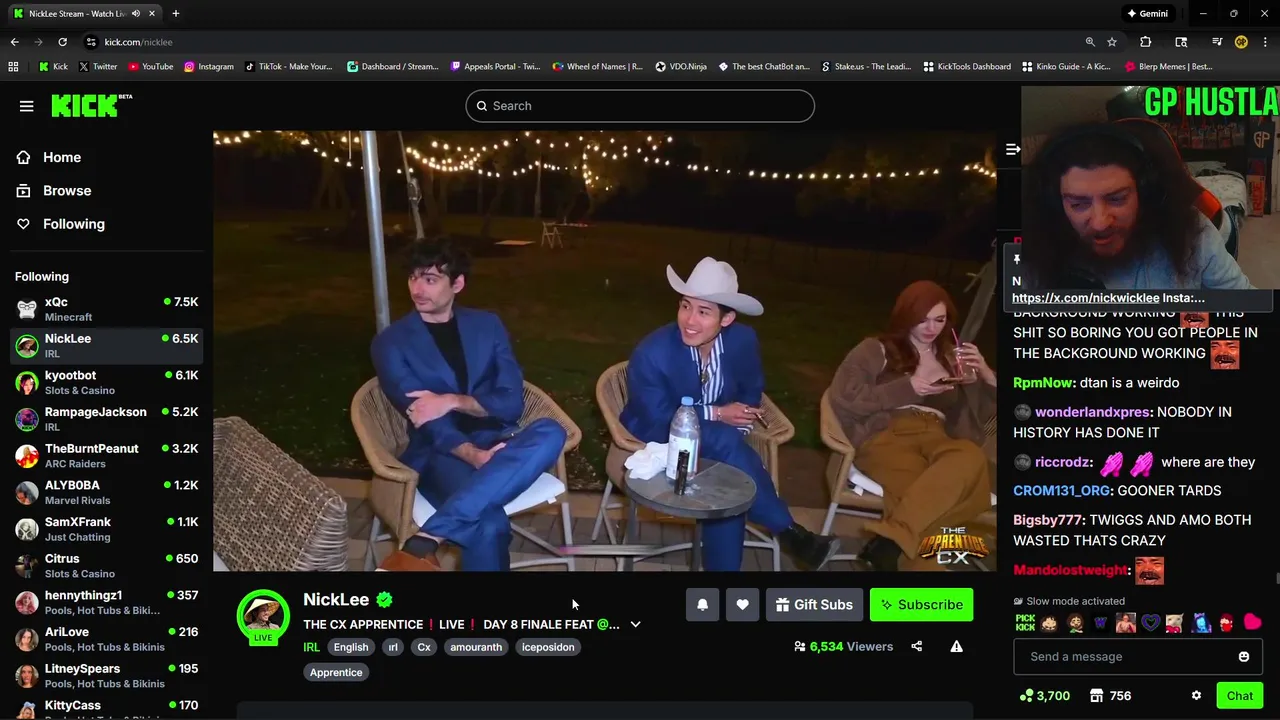Open a new browser tab

(176, 14)
